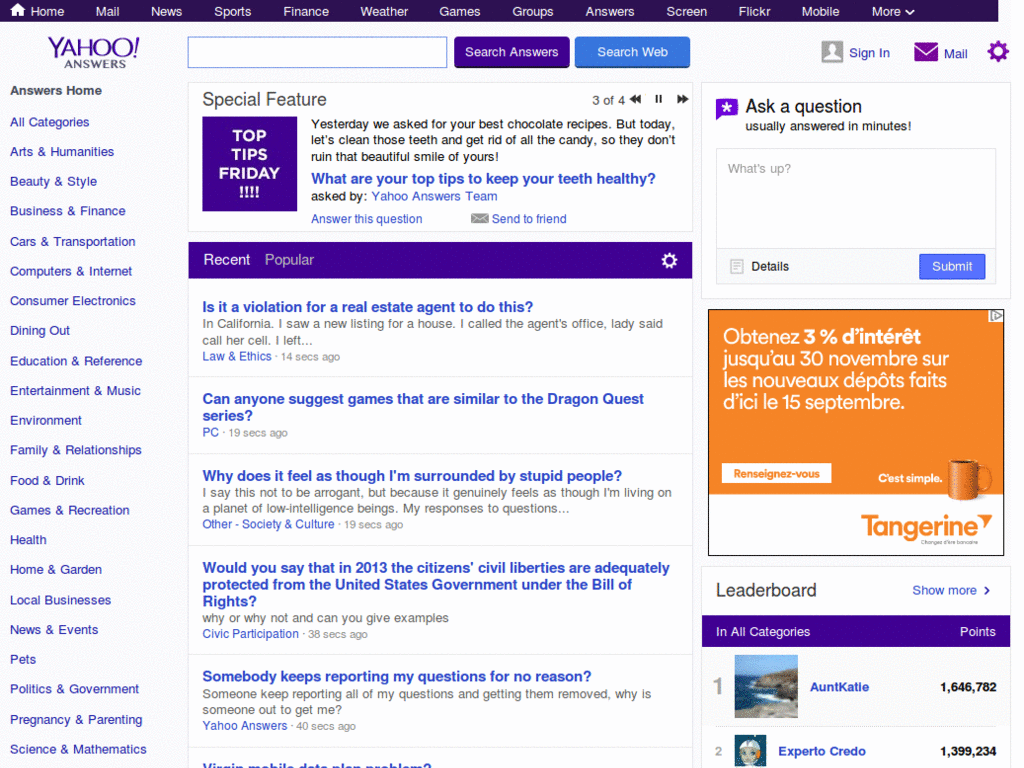Viewport: 1024px width, 768px height.
Task: Select the Recent tab
Action: click(x=227, y=260)
